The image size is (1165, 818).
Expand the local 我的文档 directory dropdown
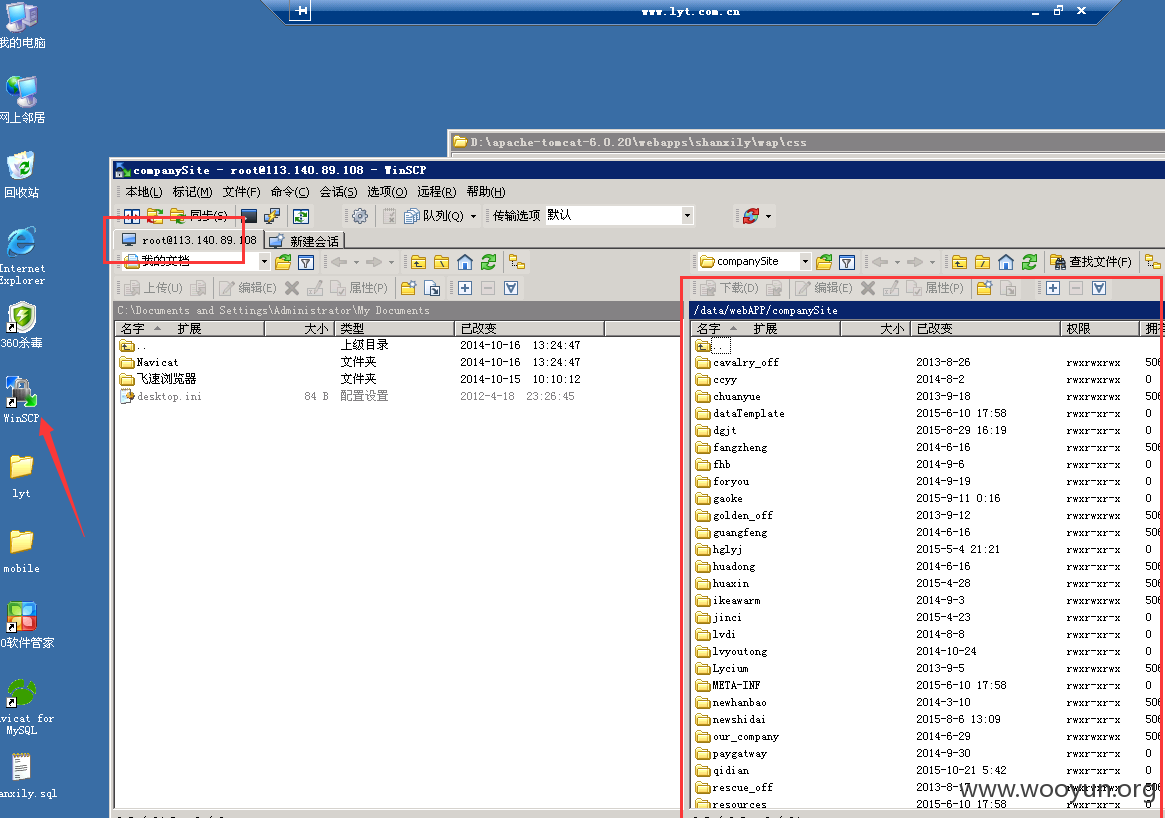(x=264, y=262)
